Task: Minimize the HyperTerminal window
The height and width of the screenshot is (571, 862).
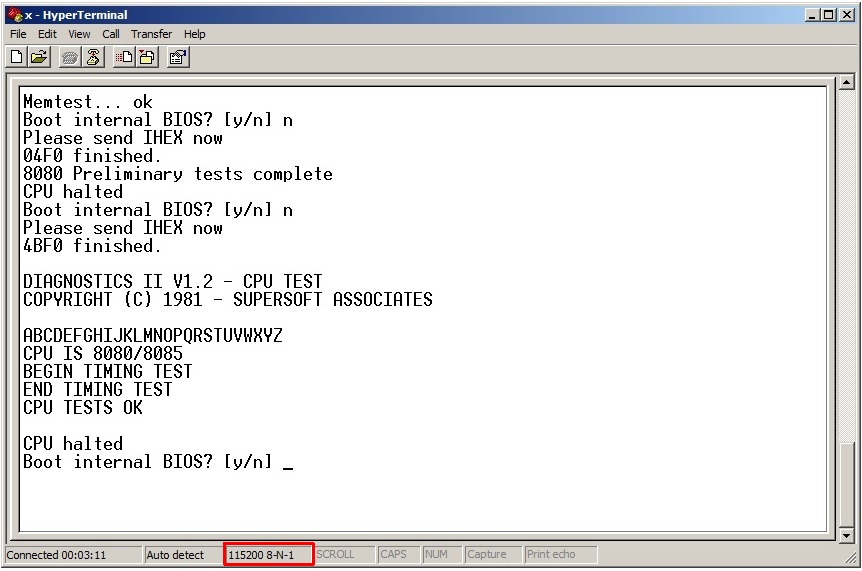Action: [x=813, y=15]
